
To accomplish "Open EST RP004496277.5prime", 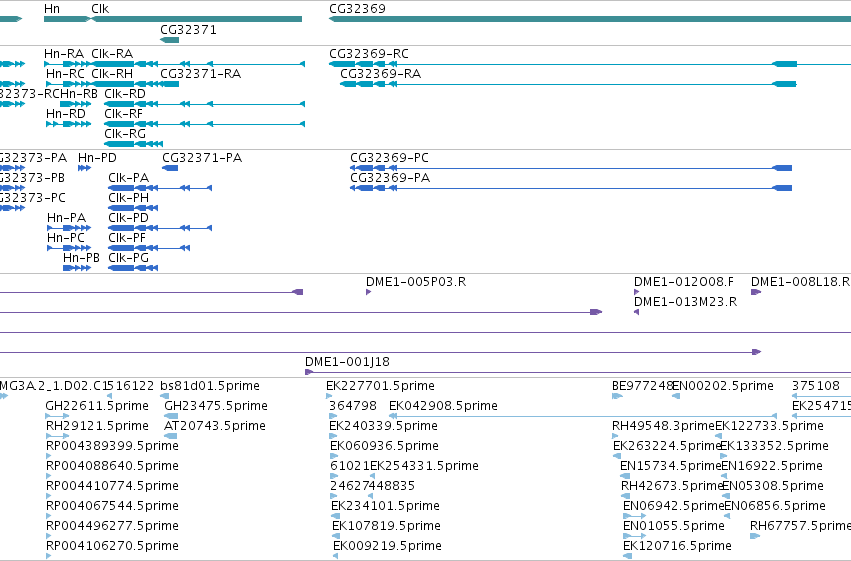I will coord(112,526).
